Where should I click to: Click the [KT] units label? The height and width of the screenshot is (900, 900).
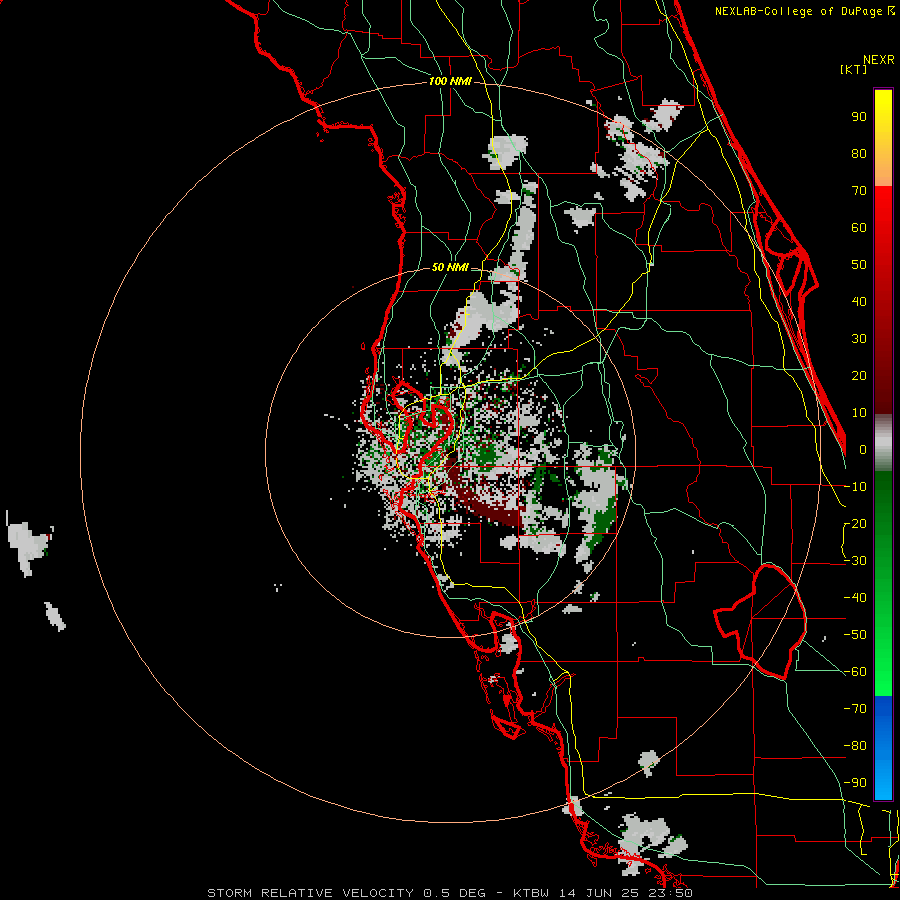click(853, 69)
